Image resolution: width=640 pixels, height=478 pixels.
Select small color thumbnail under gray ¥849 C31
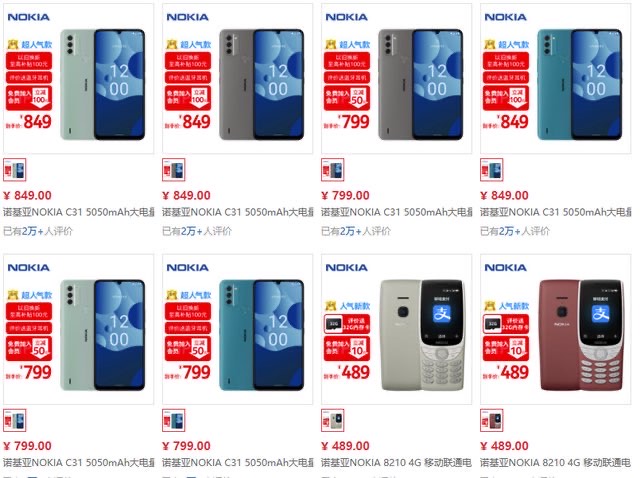[174, 169]
